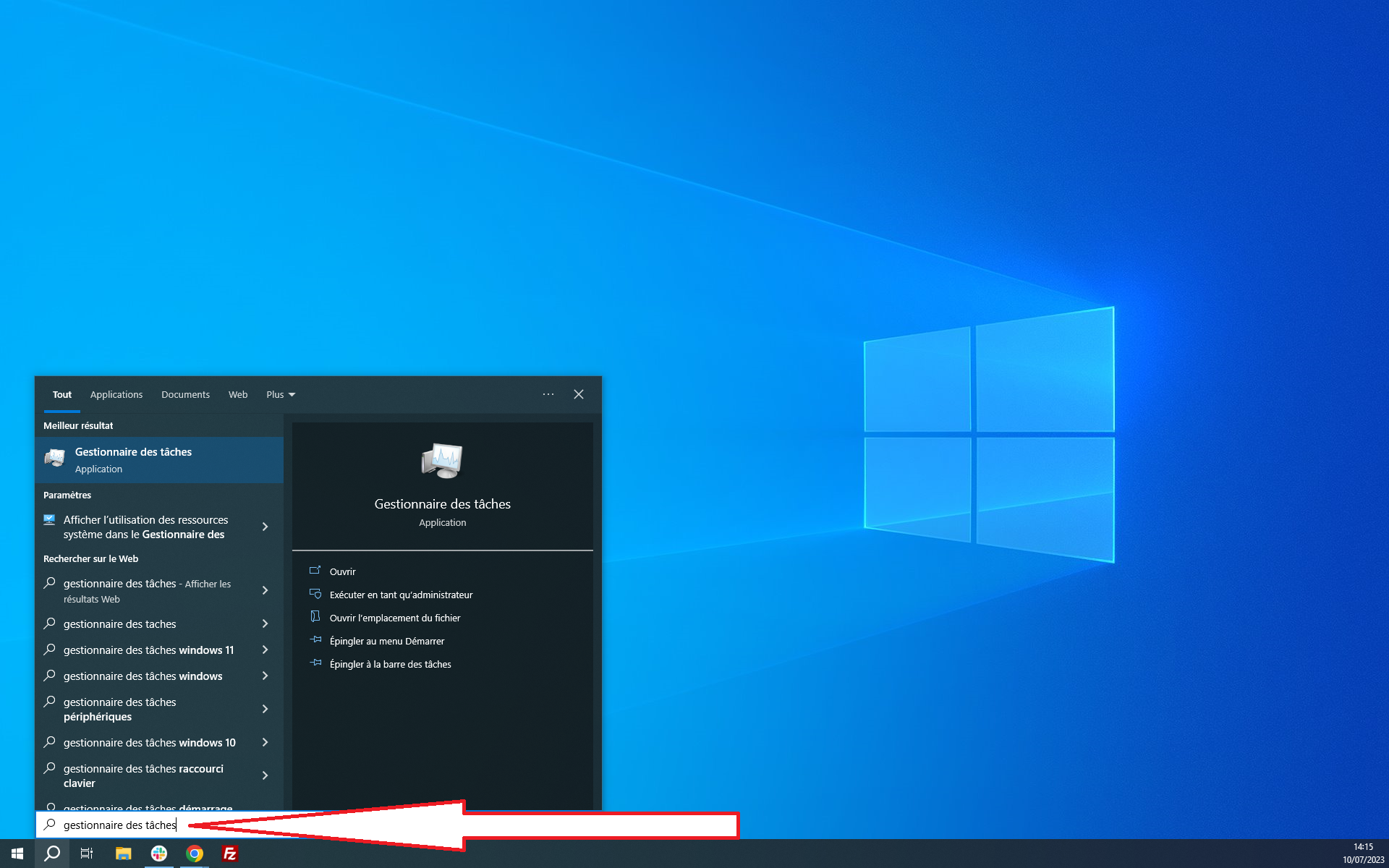Viewport: 1389px width, 868px height.
Task: Click the Windows Start button
Action: pyautogui.click(x=17, y=854)
